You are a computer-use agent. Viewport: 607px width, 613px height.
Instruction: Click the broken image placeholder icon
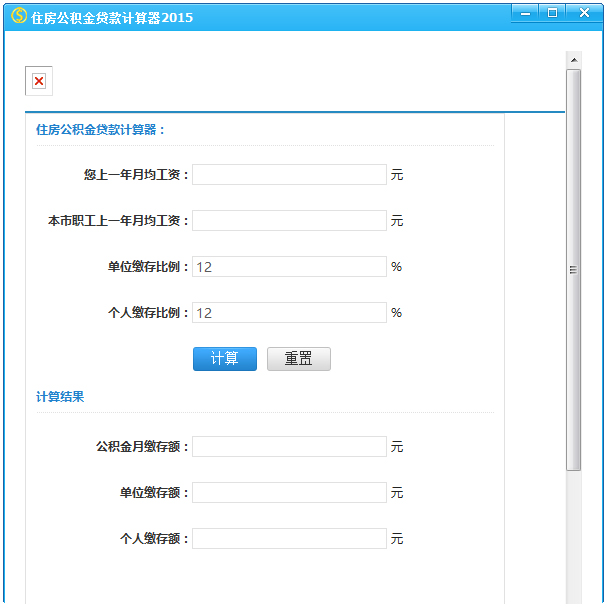39,81
